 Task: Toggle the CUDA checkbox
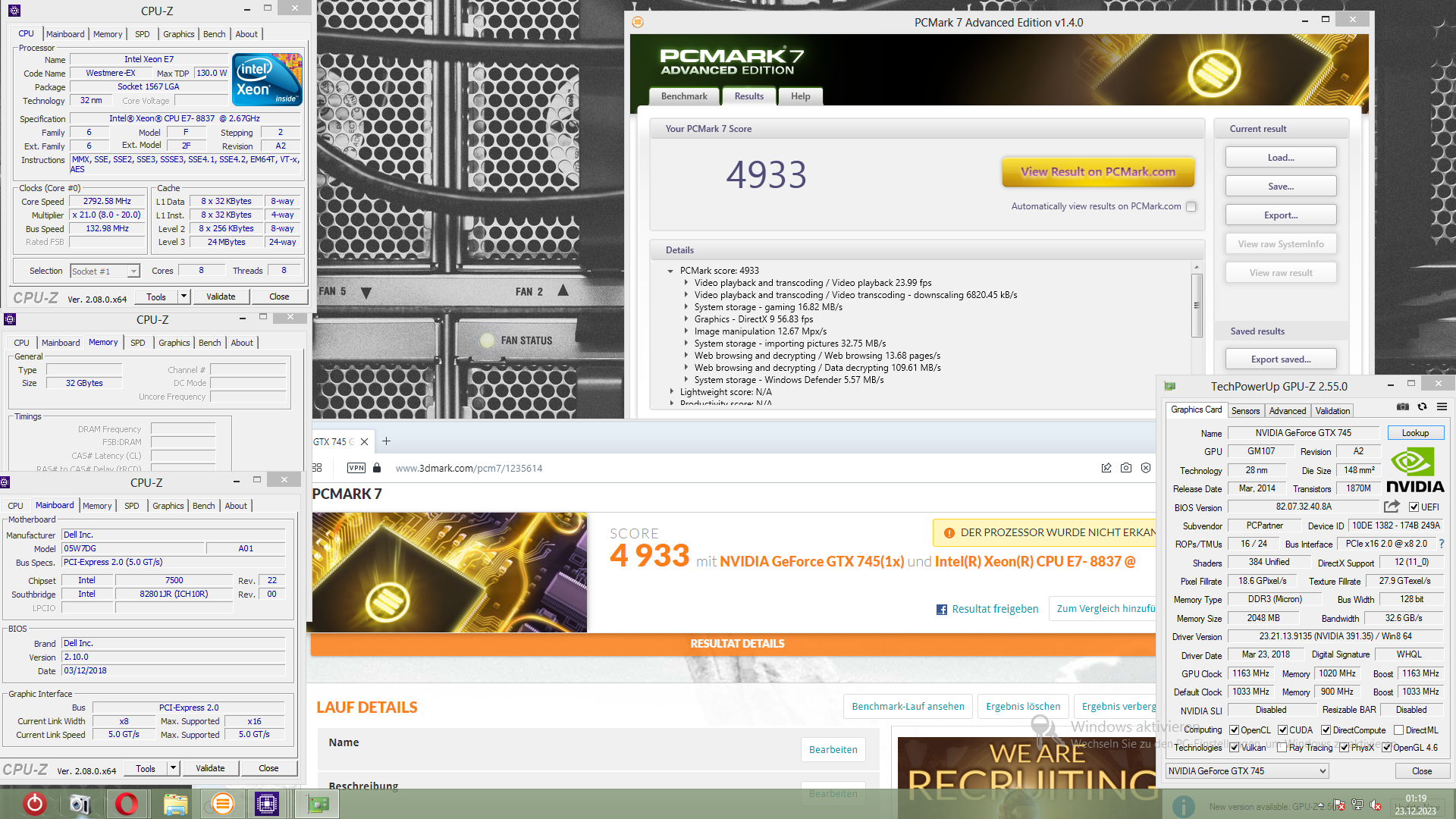pyautogui.click(x=1283, y=730)
